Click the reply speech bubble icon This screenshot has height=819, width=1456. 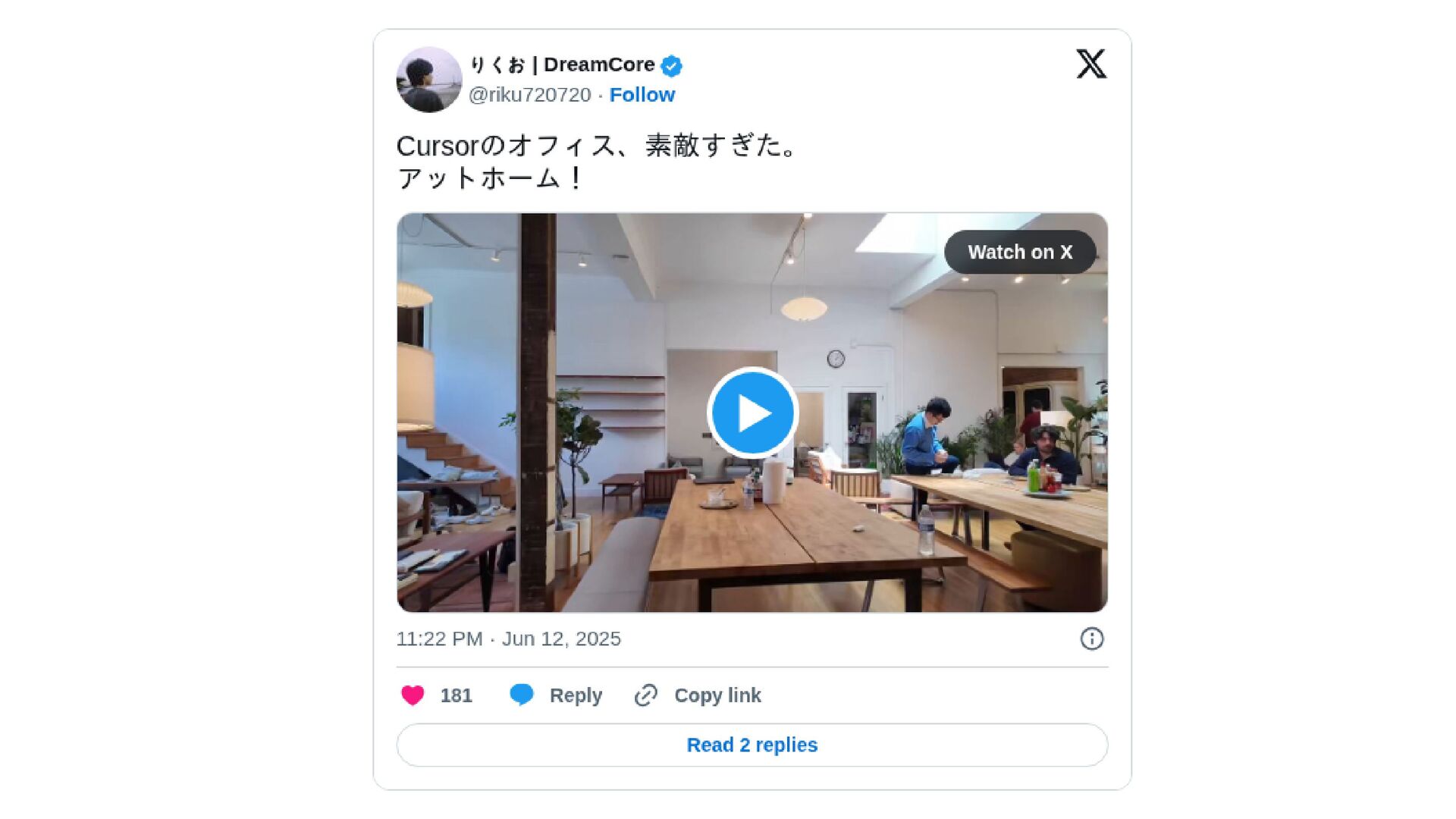[x=522, y=695]
